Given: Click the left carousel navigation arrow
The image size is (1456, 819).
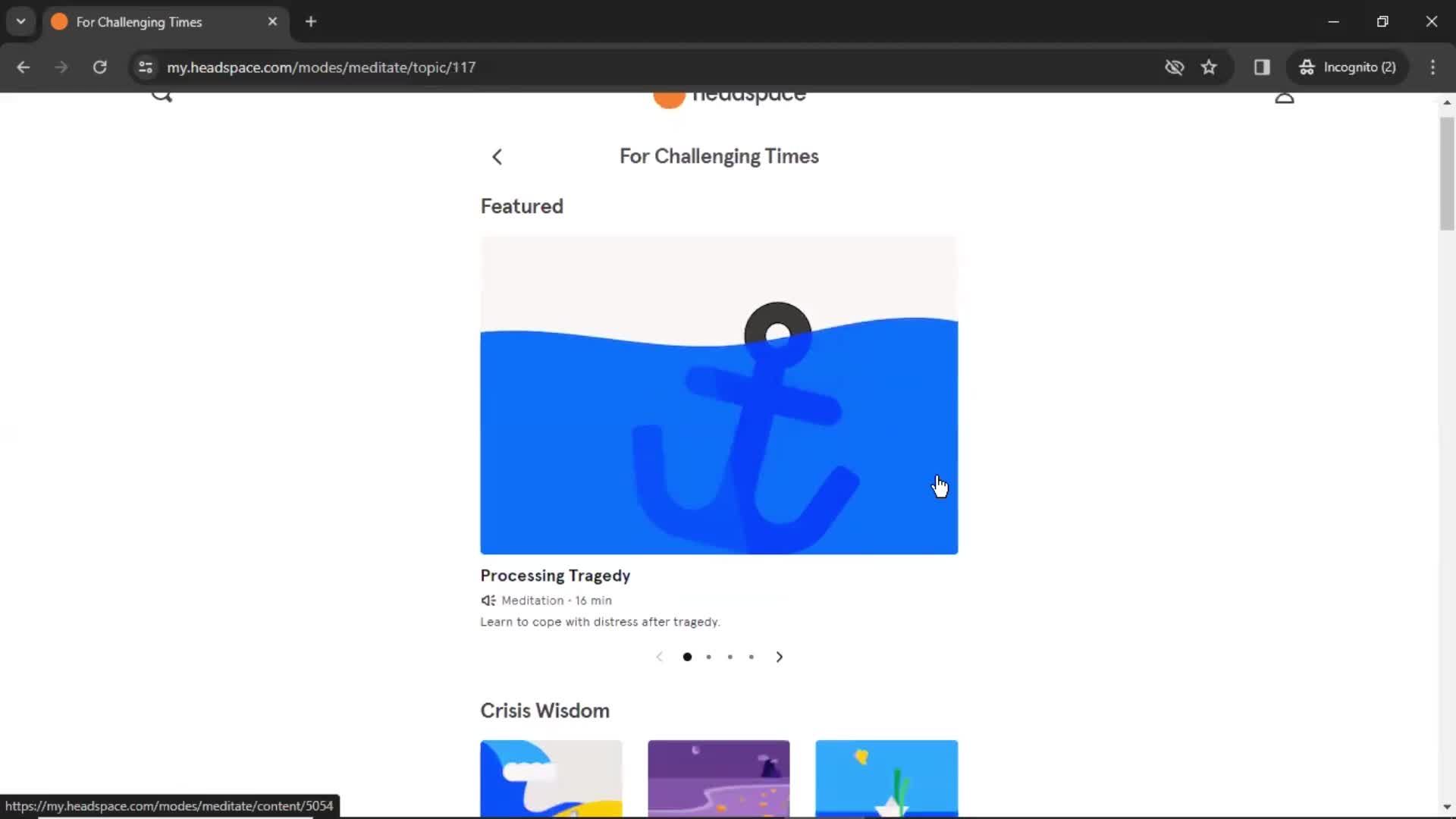Looking at the screenshot, I should coord(660,657).
